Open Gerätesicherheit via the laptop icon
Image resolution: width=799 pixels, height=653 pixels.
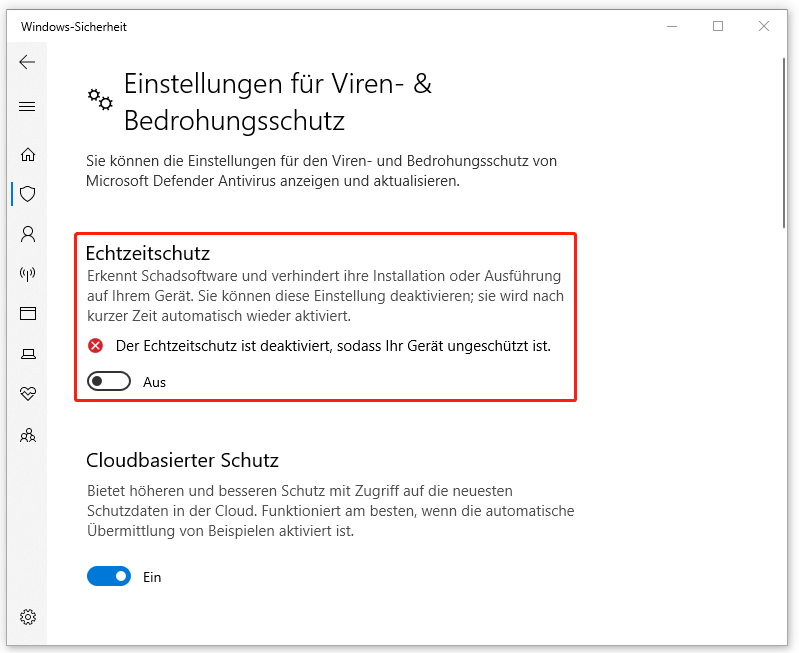click(27, 354)
